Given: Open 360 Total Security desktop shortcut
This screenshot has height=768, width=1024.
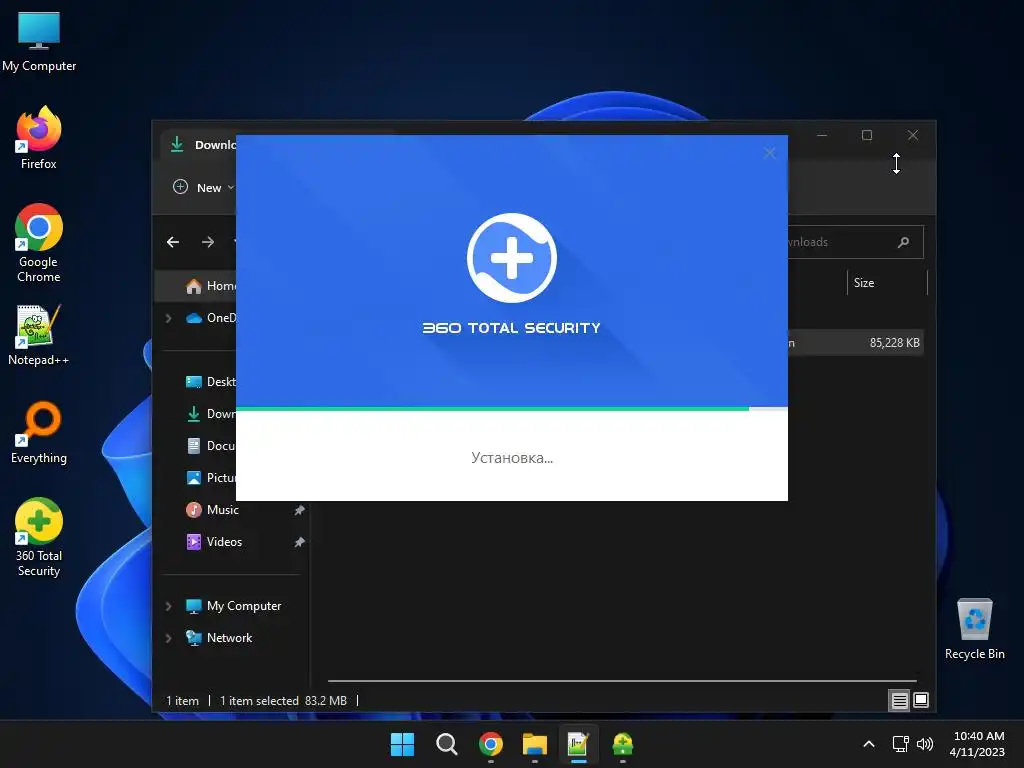Looking at the screenshot, I should tap(39, 537).
